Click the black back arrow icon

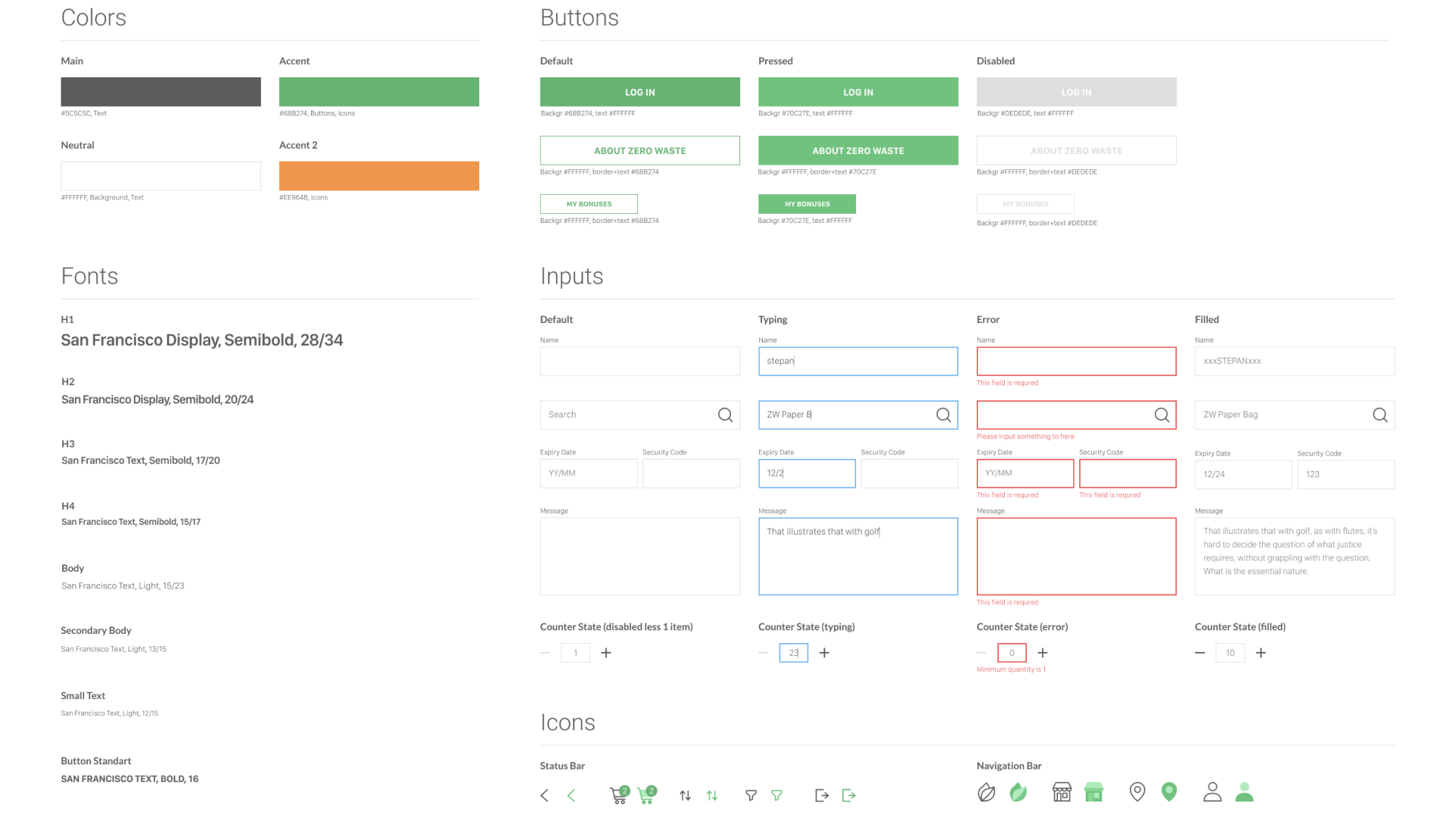544,795
